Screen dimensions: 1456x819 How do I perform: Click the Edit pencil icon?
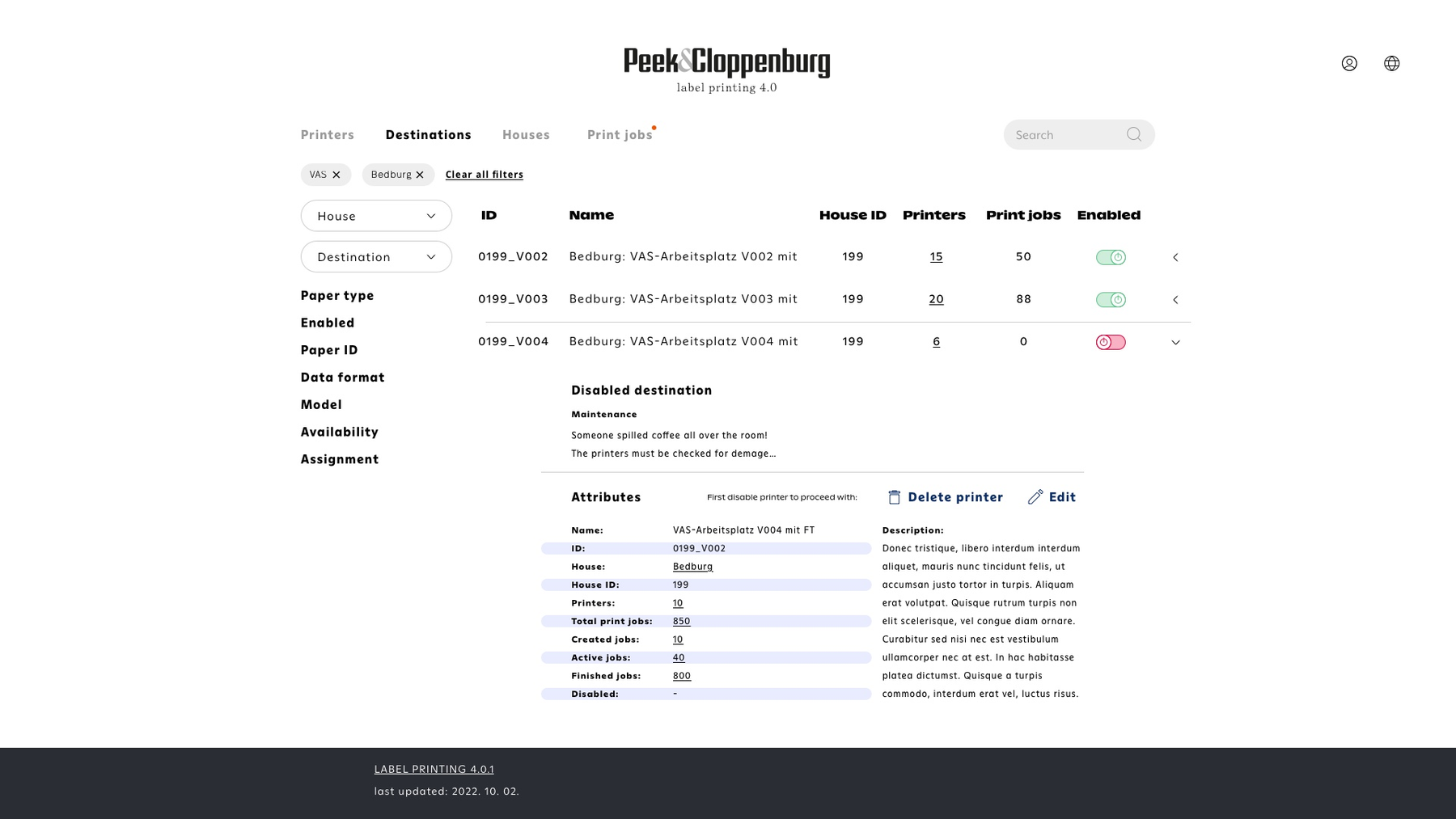click(x=1035, y=497)
